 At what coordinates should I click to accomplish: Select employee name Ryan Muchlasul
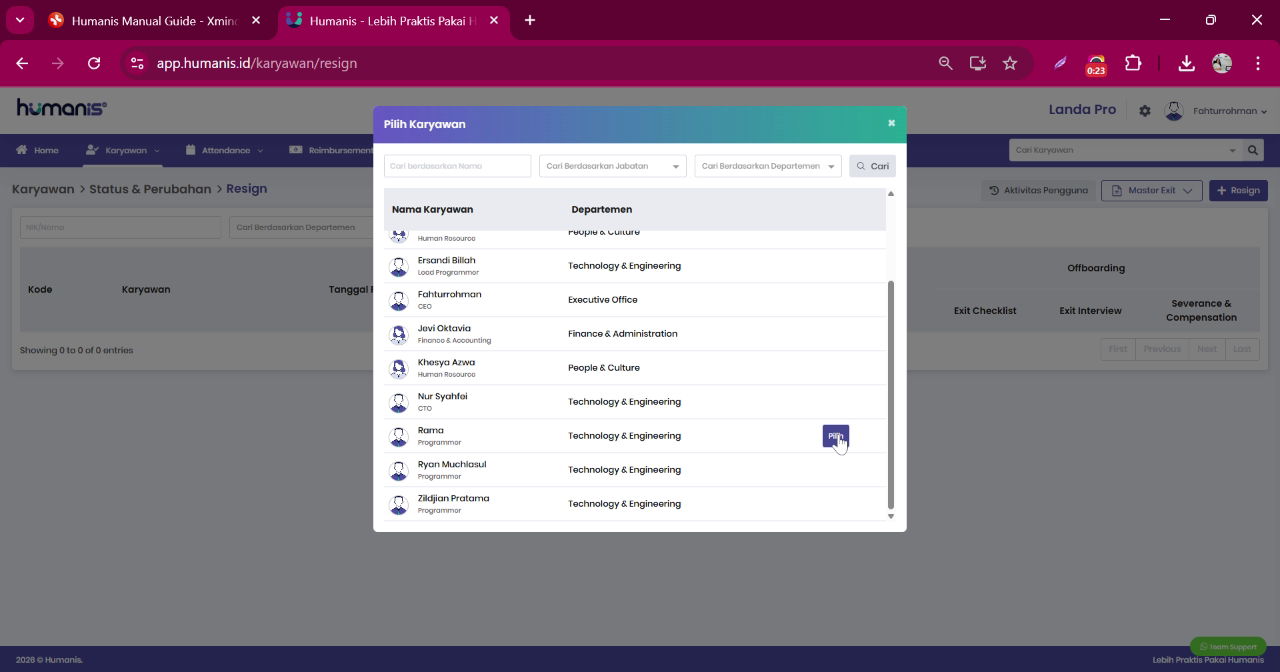click(452, 464)
